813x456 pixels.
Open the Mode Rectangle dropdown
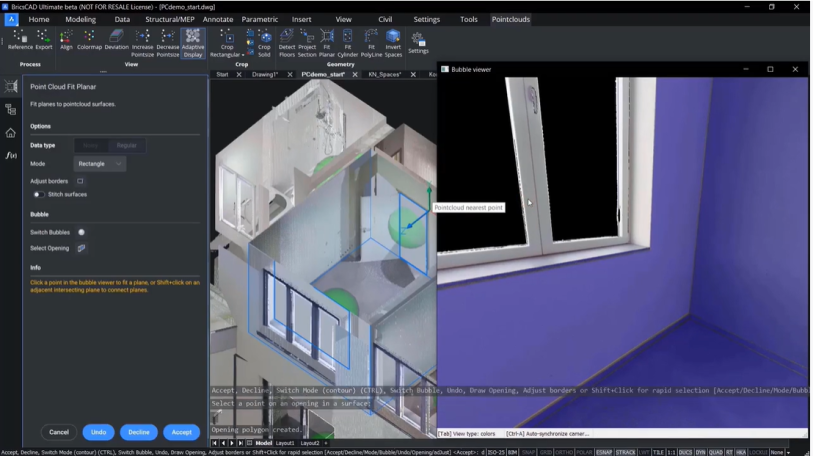tap(100, 164)
